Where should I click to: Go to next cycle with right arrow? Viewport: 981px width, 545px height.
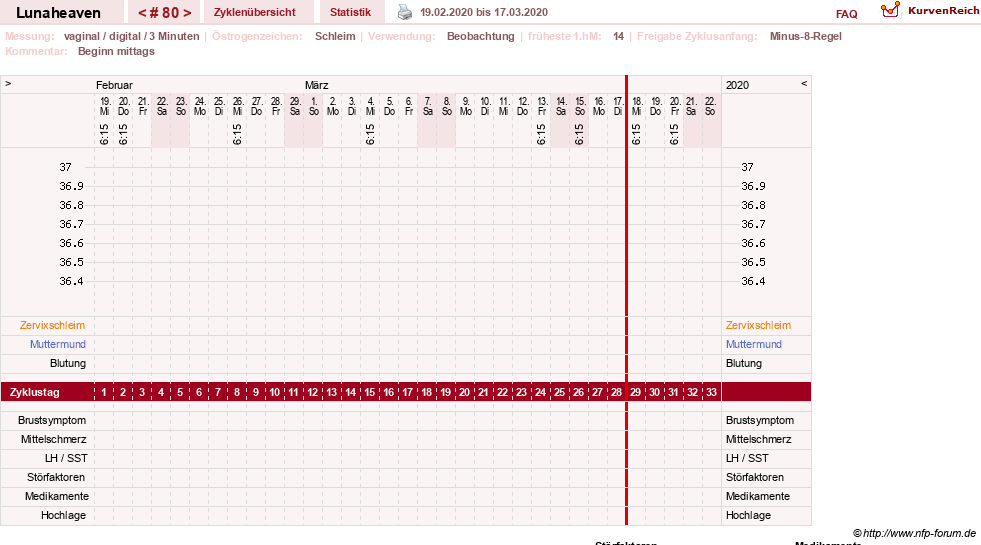[x=187, y=13]
